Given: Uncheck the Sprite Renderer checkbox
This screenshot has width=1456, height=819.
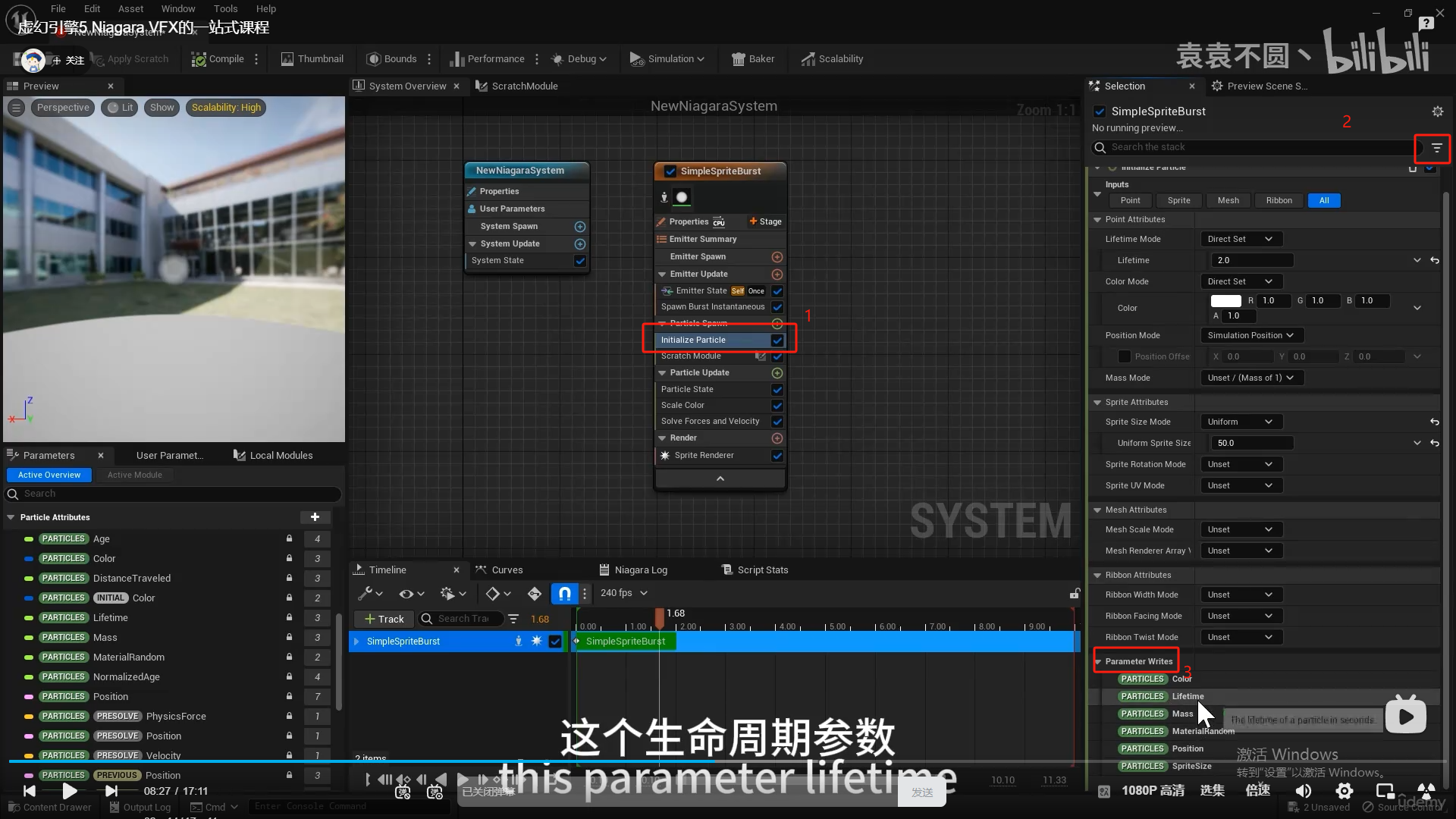Looking at the screenshot, I should [x=777, y=456].
